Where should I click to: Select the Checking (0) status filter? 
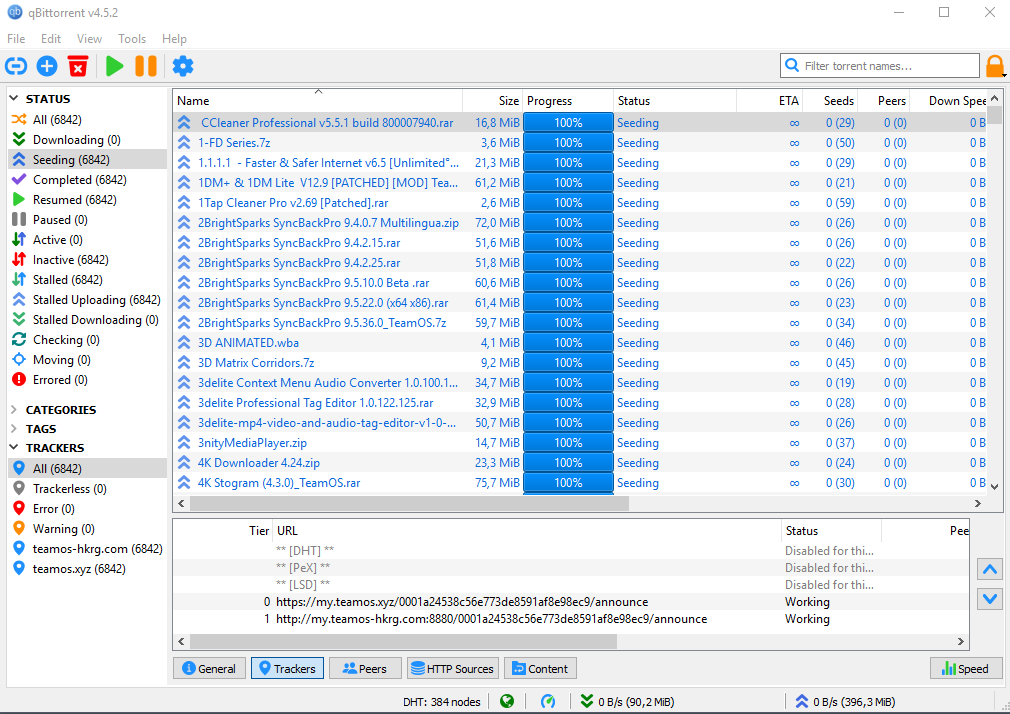tap(87, 339)
